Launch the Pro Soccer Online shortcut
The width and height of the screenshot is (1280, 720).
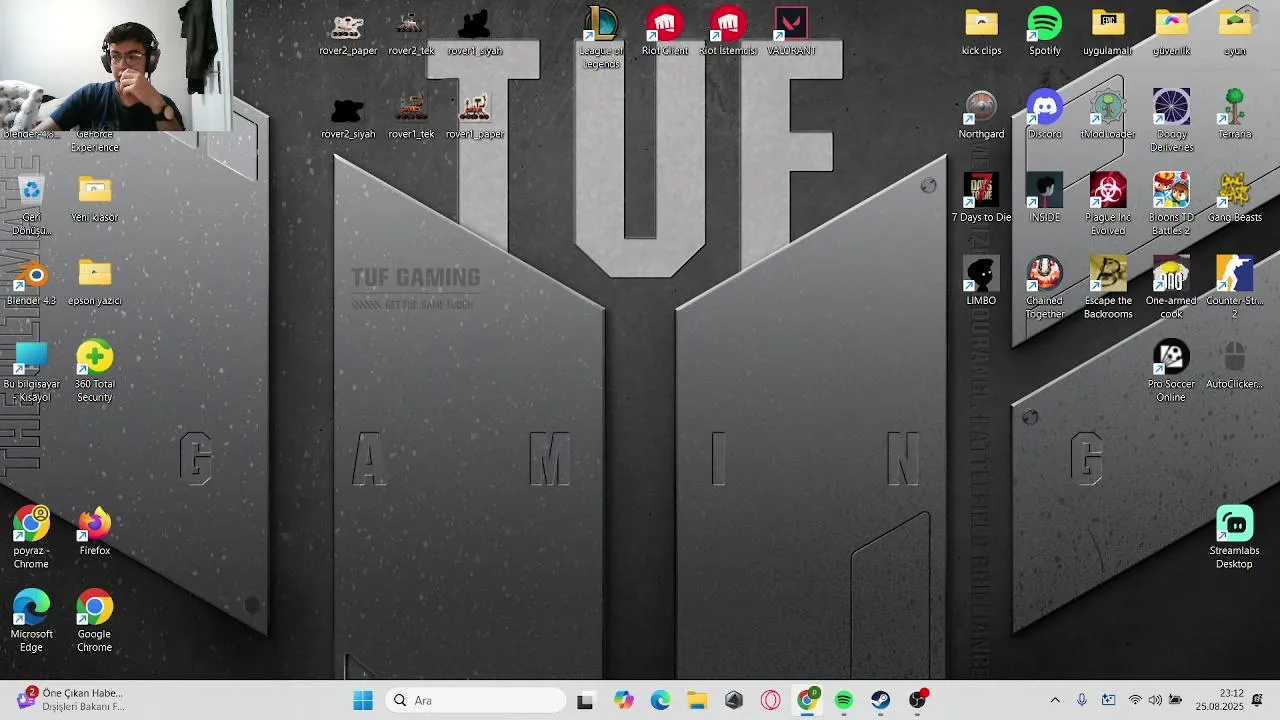(x=1171, y=372)
